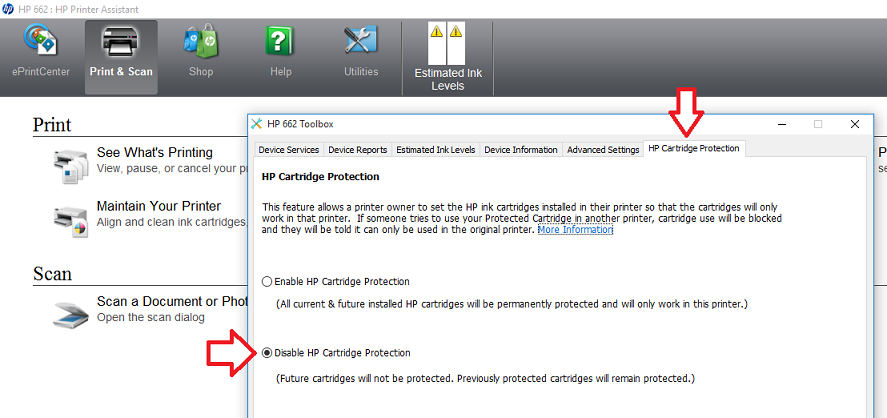The image size is (887, 418).
Task: Click the See What's Printing printer icon
Action: tap(71, 166)
